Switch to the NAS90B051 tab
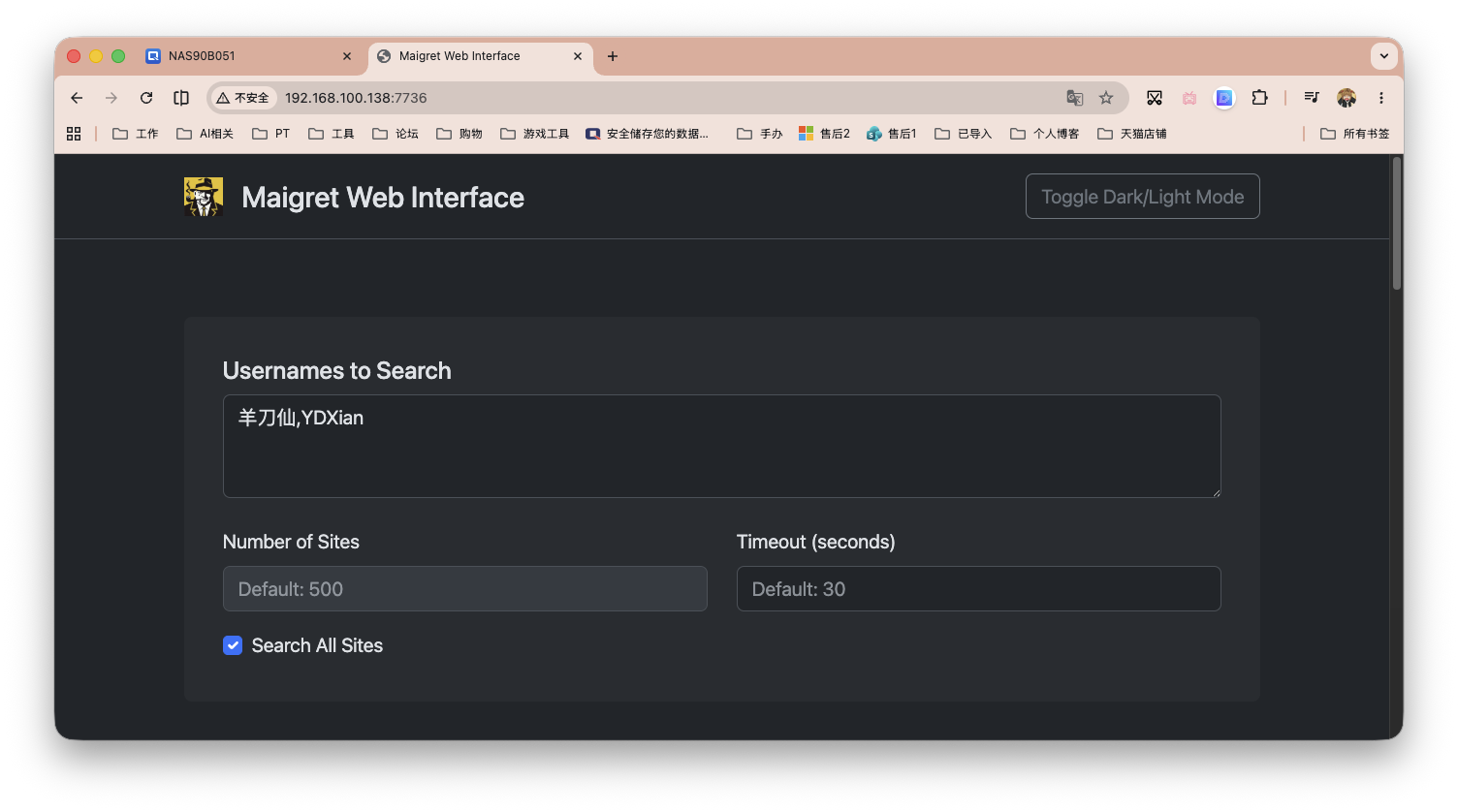1458x812 pixels. tap(250, 56)
